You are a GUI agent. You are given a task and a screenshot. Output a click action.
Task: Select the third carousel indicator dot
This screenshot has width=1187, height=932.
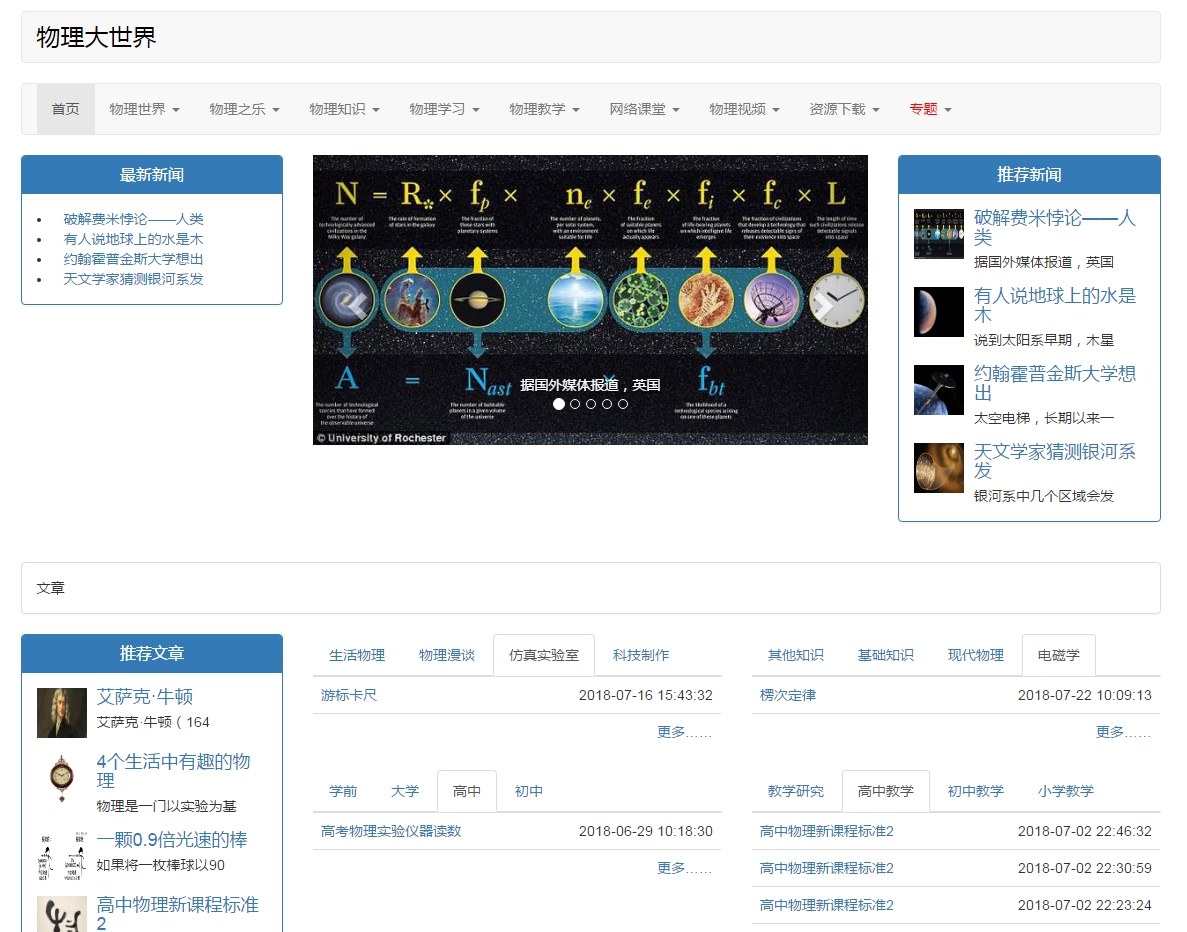[591, 404]
